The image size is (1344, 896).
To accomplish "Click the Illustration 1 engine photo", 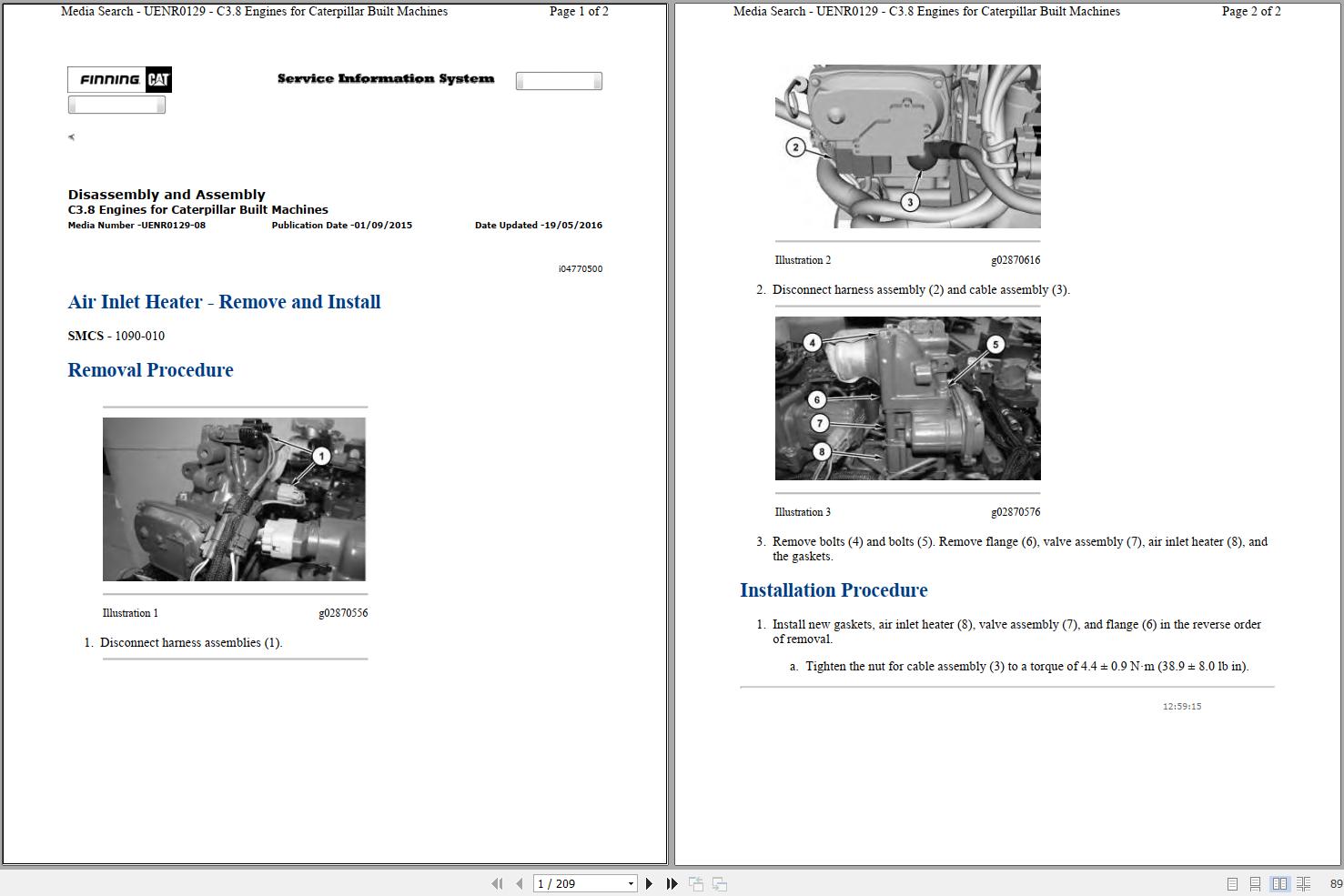I will pos(234,499).
